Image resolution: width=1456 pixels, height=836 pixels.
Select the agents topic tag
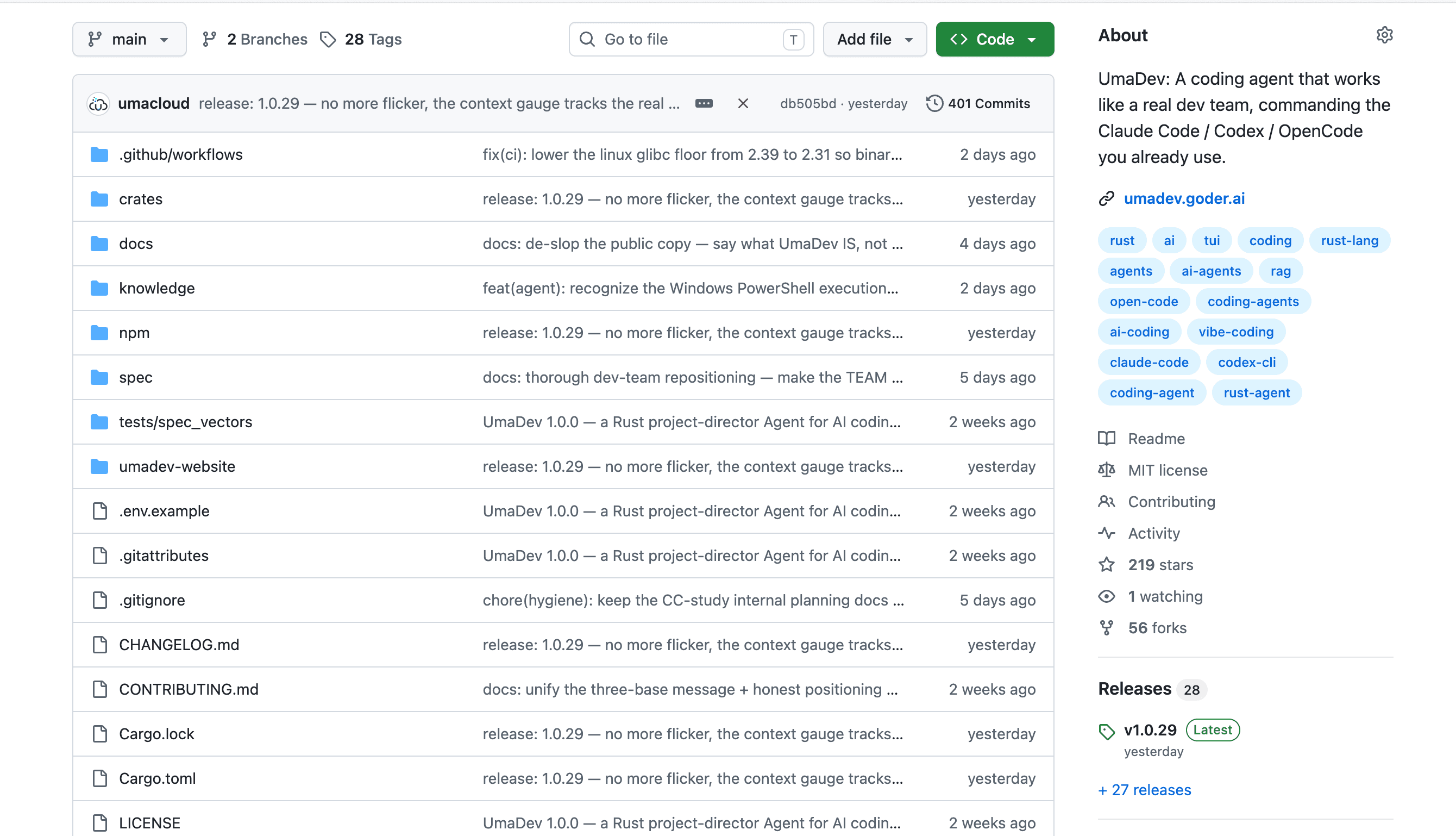click(x=1131, y=271)
